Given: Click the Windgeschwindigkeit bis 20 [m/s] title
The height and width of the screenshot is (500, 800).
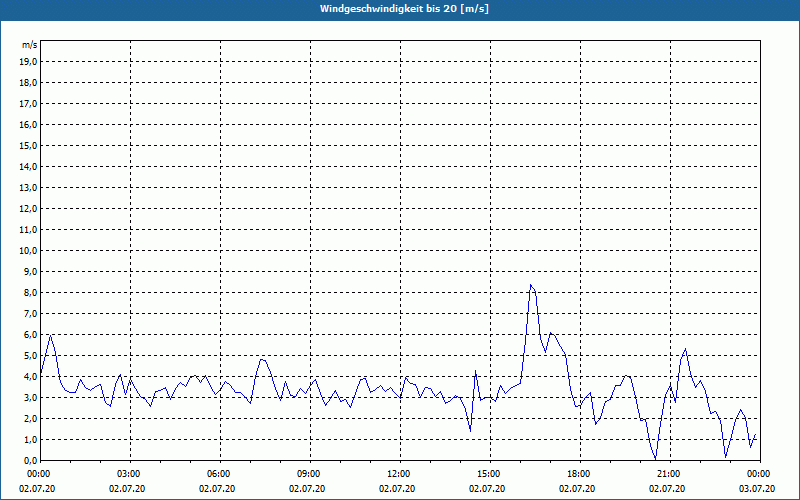Looking at the screenshot, I should pos(404,9).
